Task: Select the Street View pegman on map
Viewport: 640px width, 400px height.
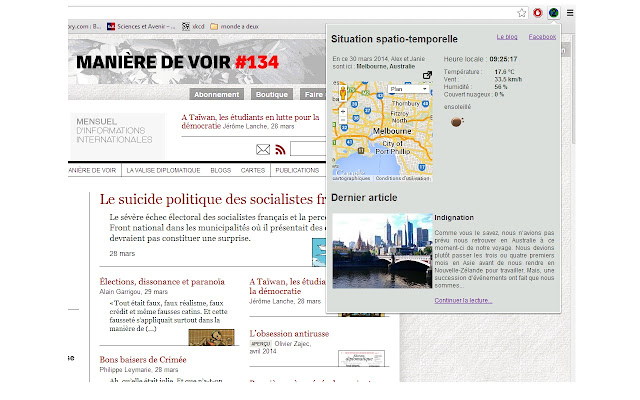Action: pos(343,92)
